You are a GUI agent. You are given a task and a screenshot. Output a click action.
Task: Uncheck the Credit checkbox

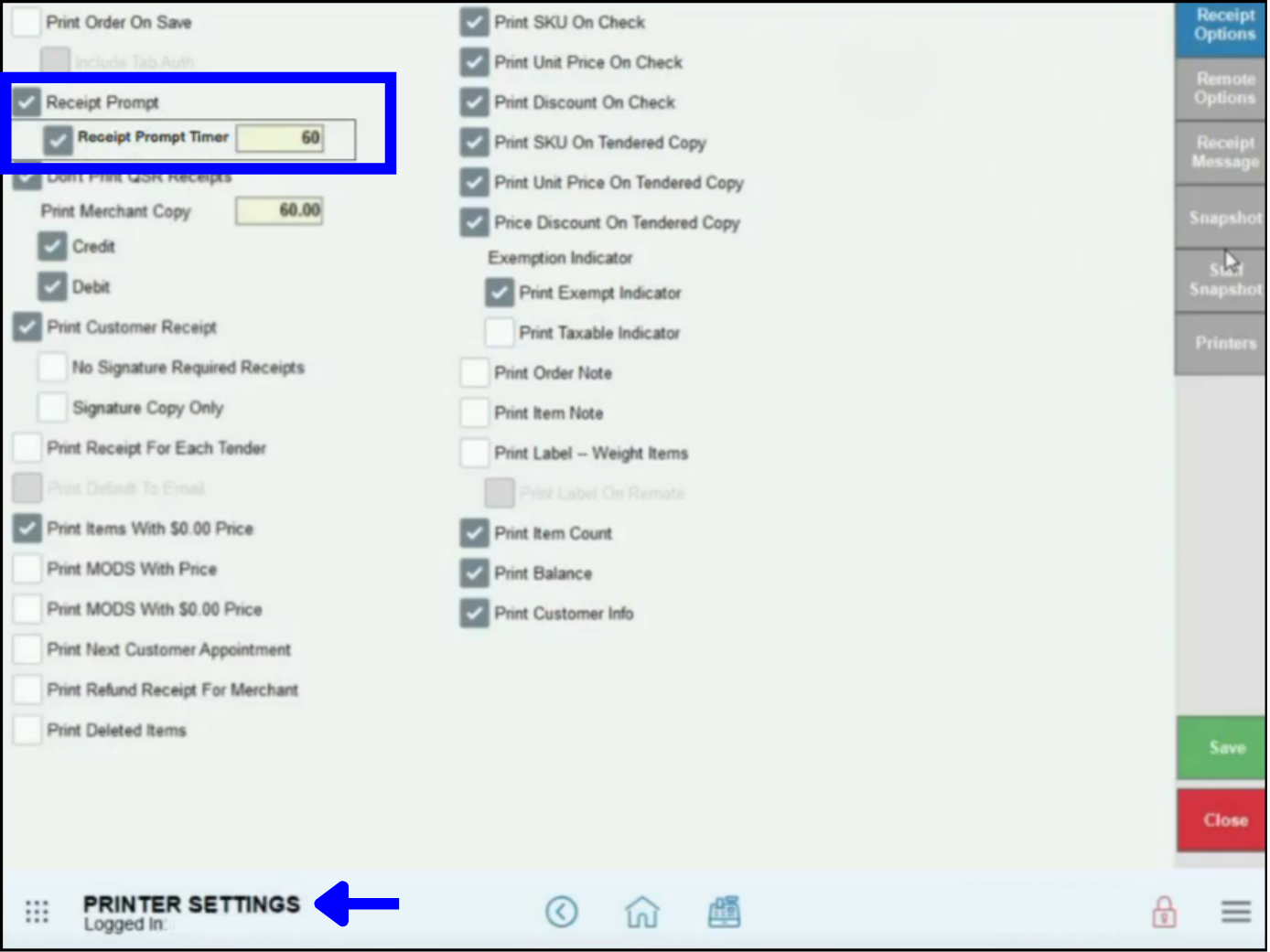click(52, 247)
